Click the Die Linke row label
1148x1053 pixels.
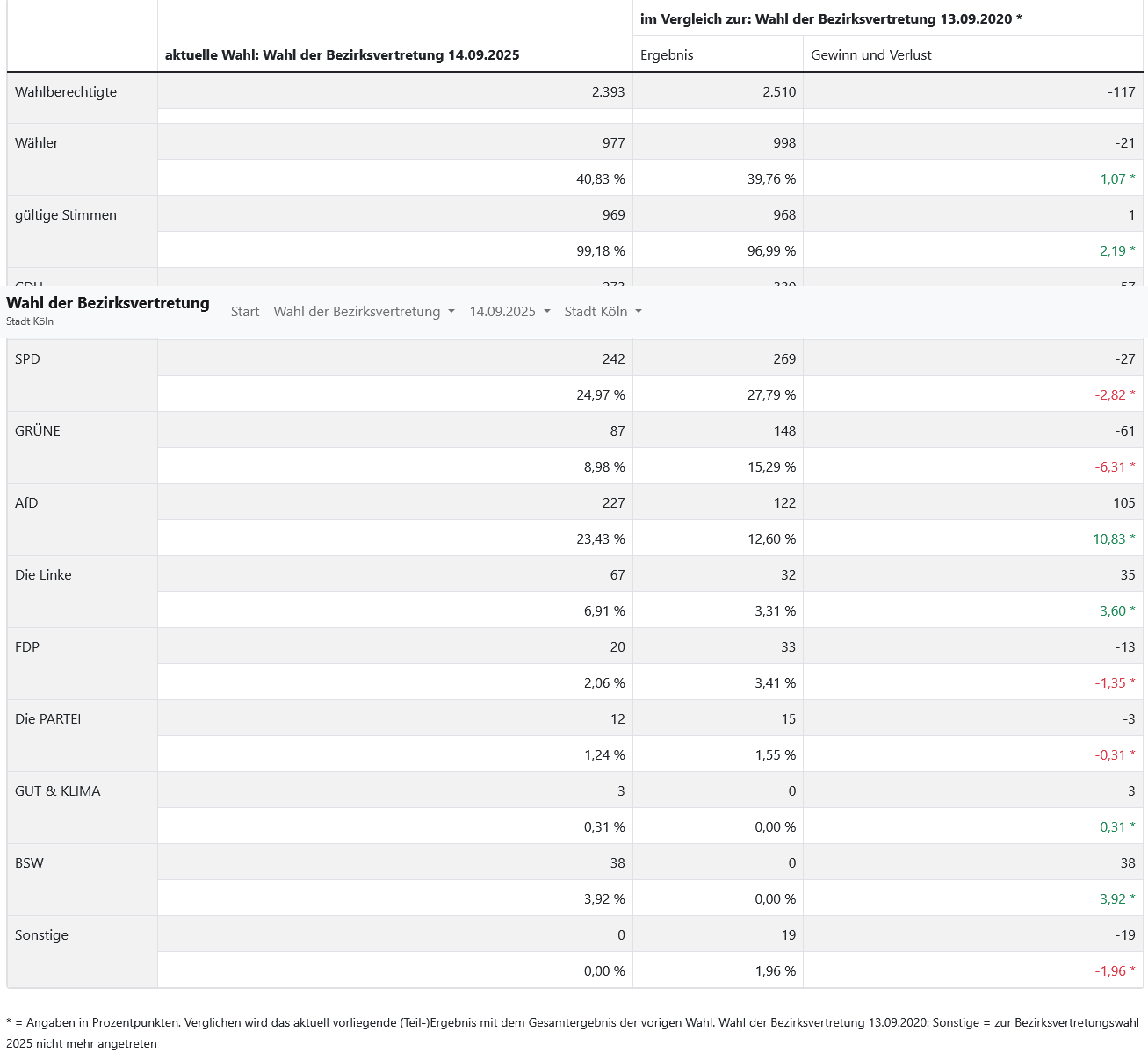[x=43, y=575]
